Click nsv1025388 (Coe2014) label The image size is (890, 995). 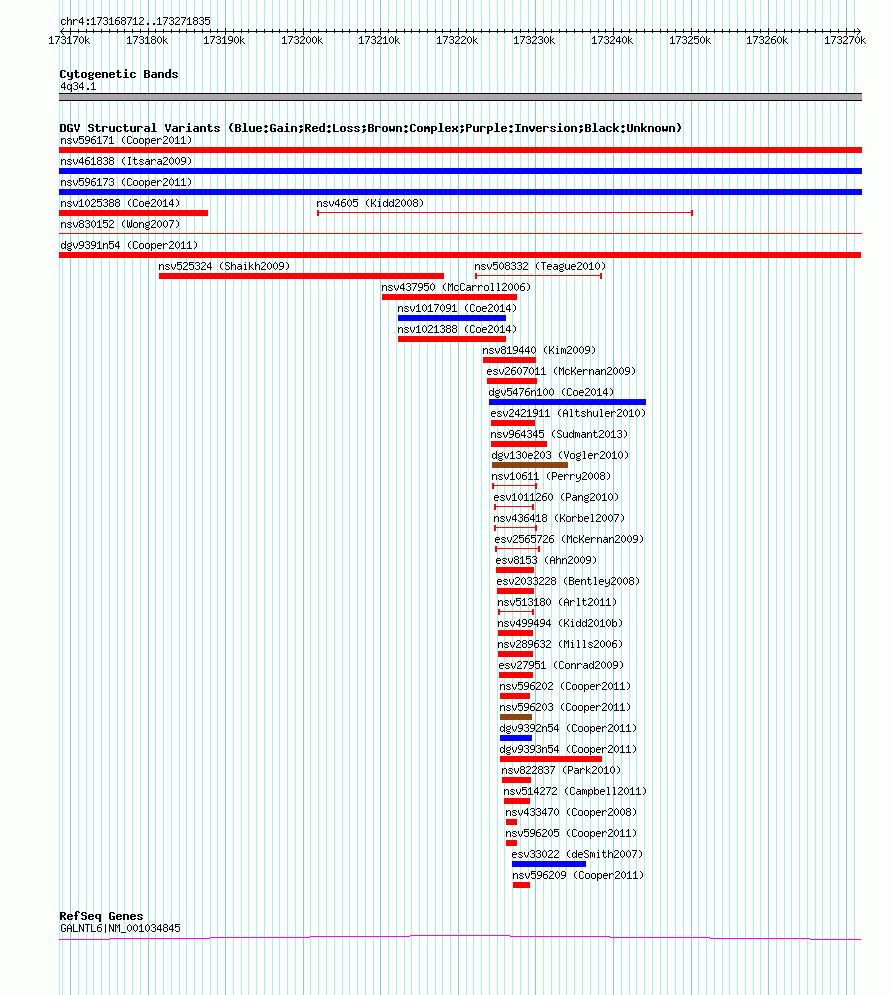coord(120,203)
